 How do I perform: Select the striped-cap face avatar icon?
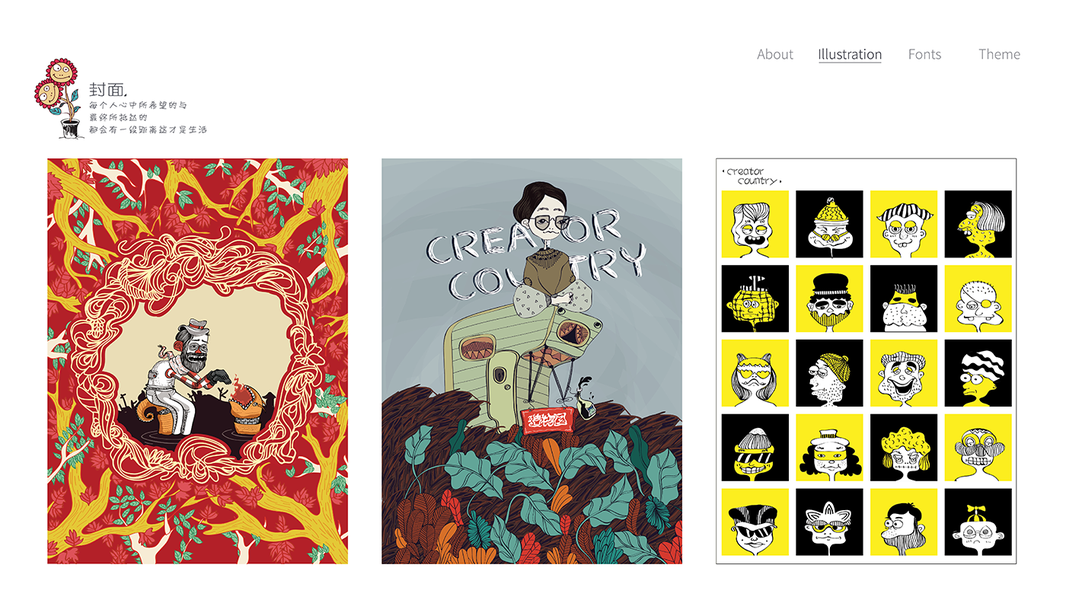click(904, 224)
